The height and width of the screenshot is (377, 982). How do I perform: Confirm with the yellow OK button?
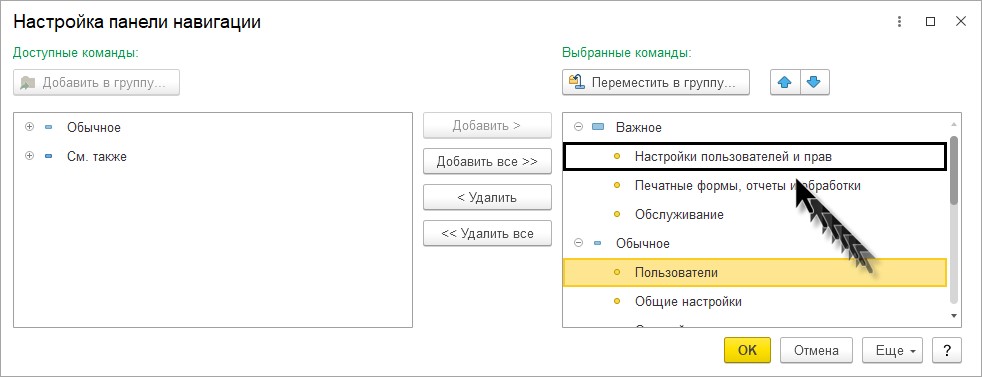tap(747, 350)
